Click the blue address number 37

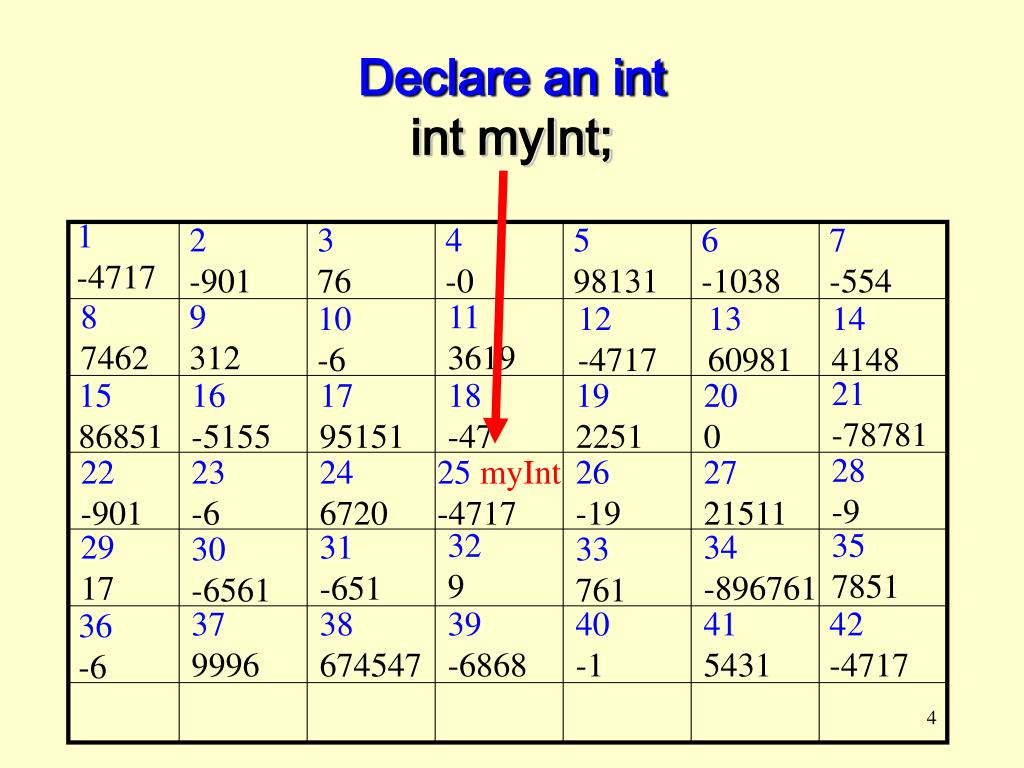tap(208, 625)
